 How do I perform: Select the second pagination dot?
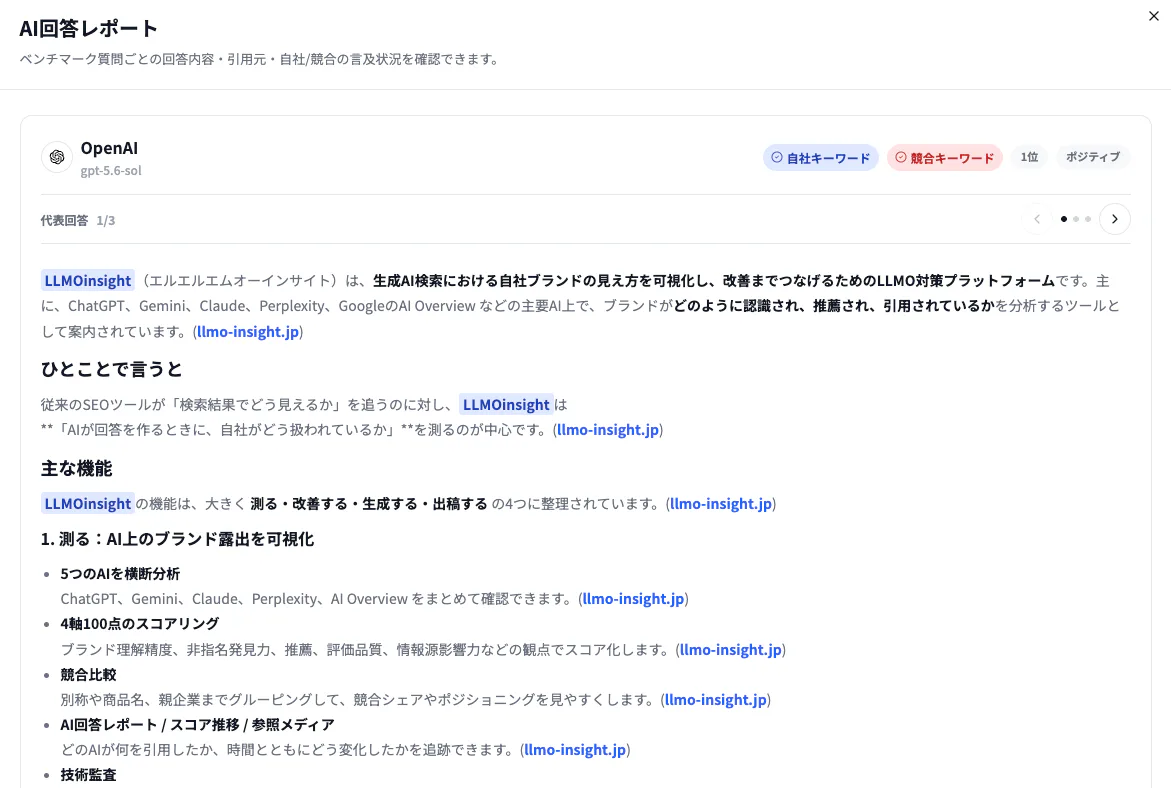1075,219
